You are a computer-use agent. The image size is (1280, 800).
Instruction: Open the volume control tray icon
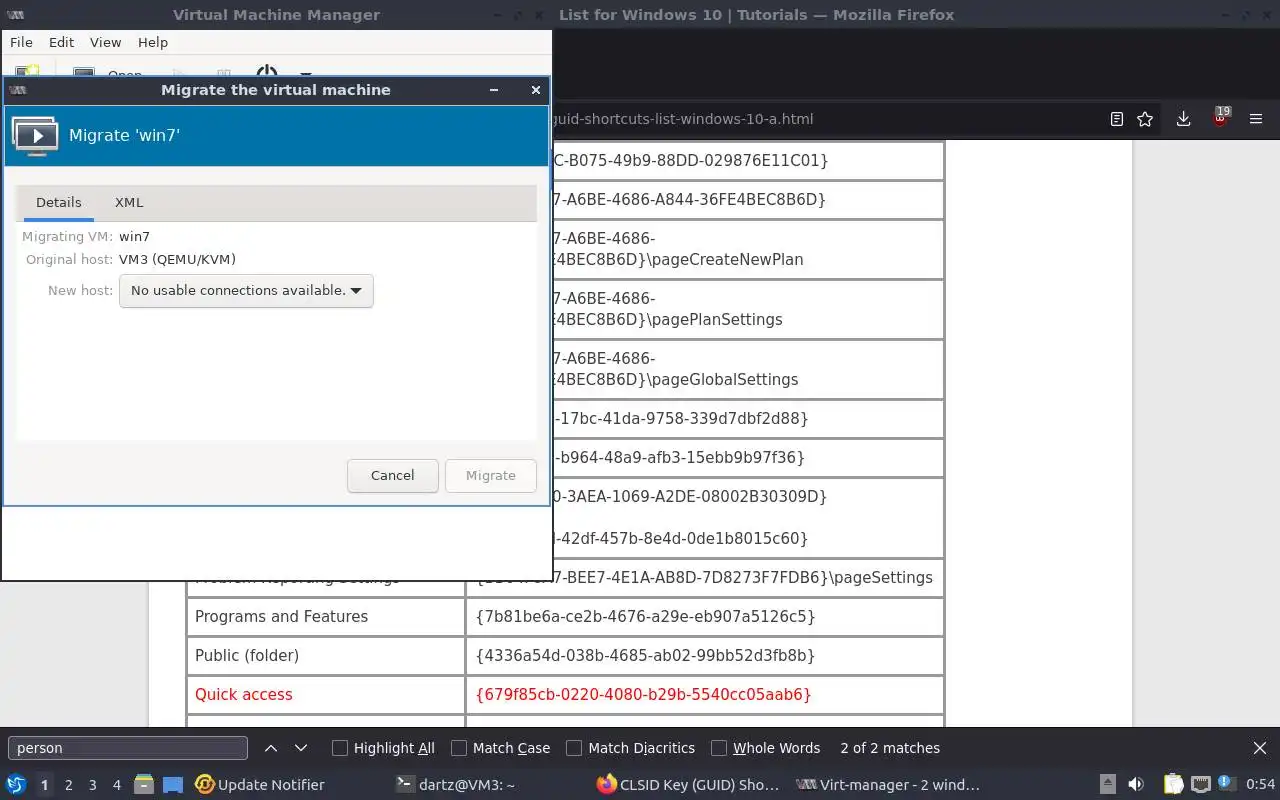(1136, 785)
